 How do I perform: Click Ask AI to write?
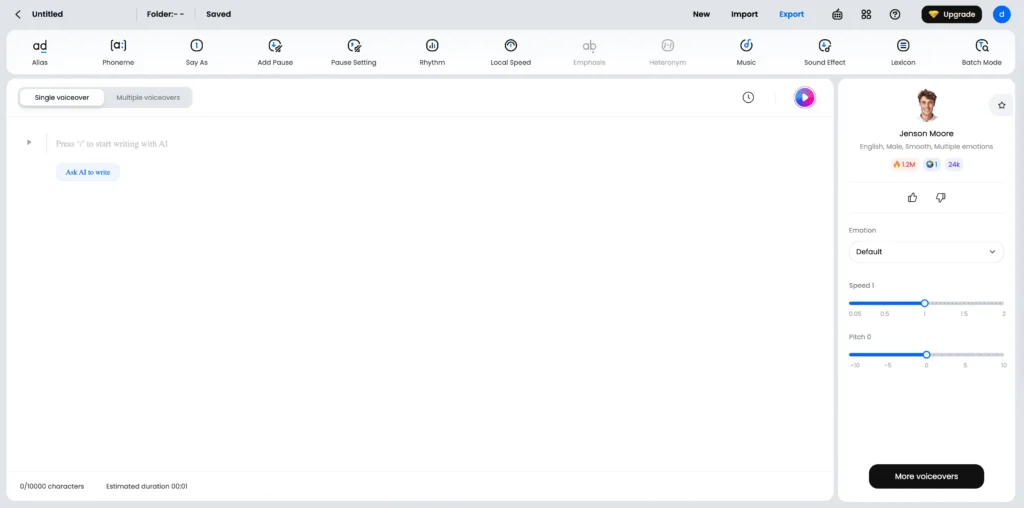click(x=88, y=172)
